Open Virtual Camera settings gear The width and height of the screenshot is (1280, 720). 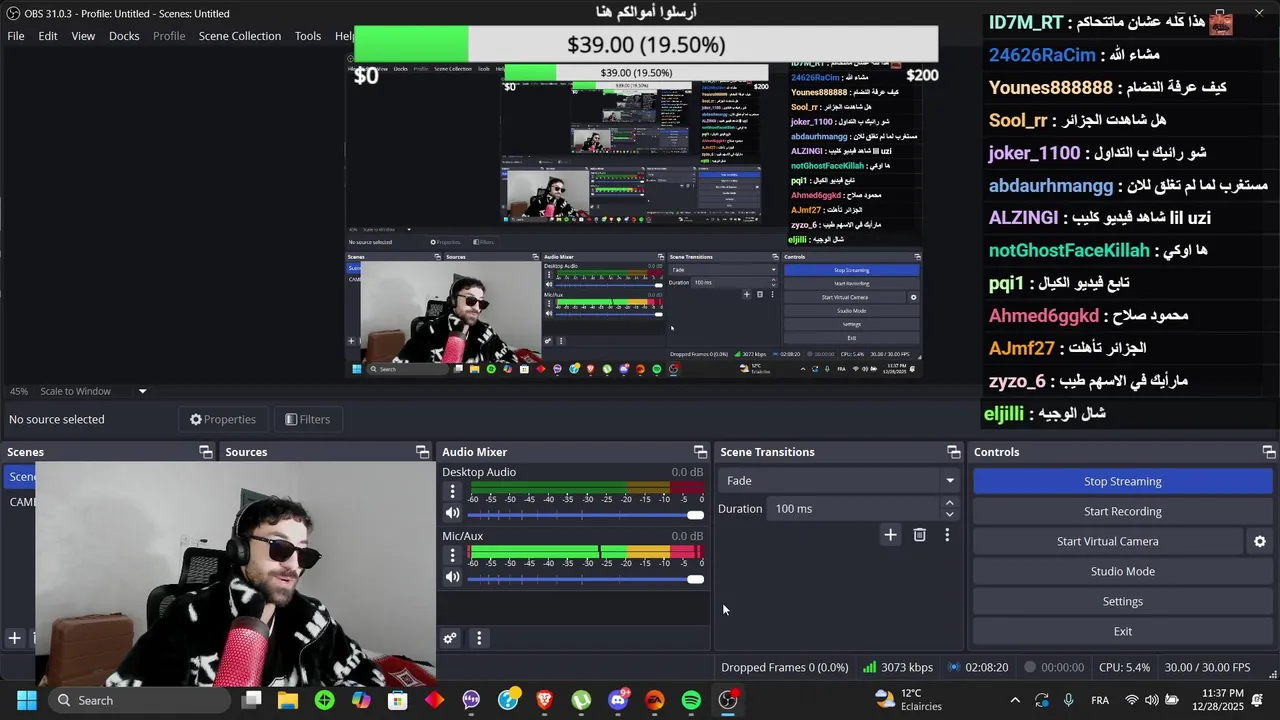[x=1260, y=541]
